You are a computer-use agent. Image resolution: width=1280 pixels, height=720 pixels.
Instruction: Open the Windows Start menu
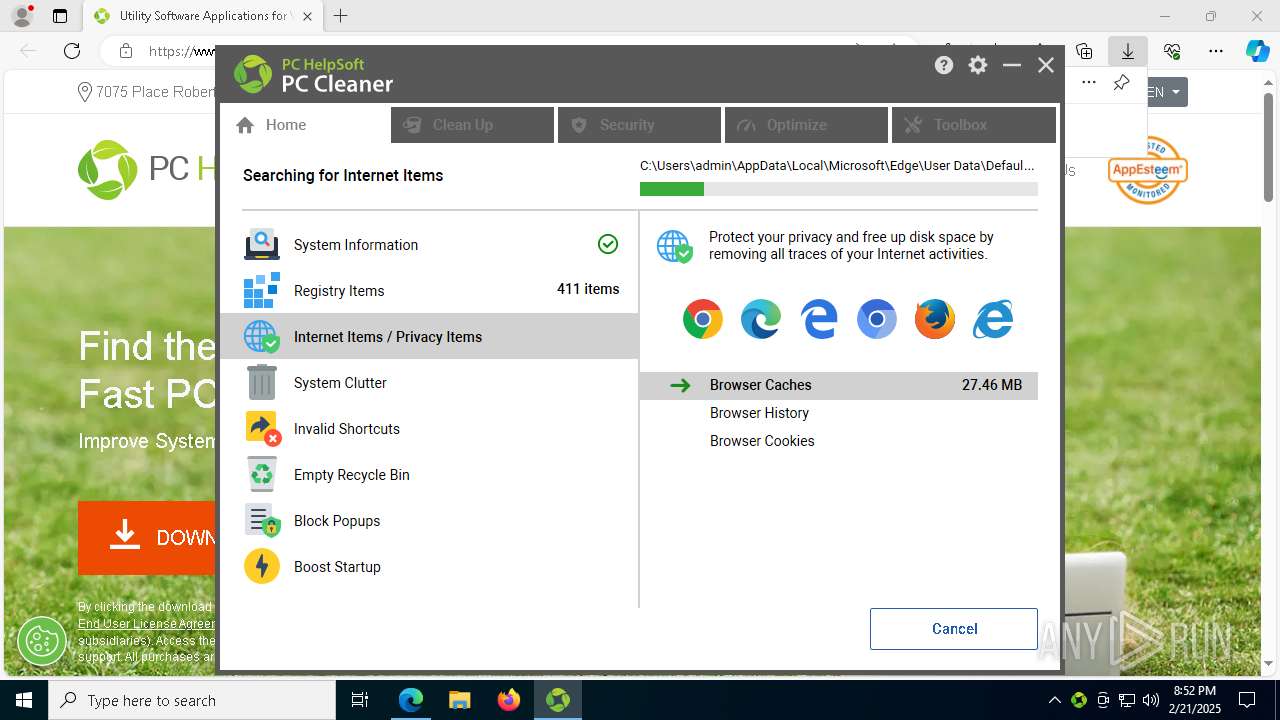24,700
